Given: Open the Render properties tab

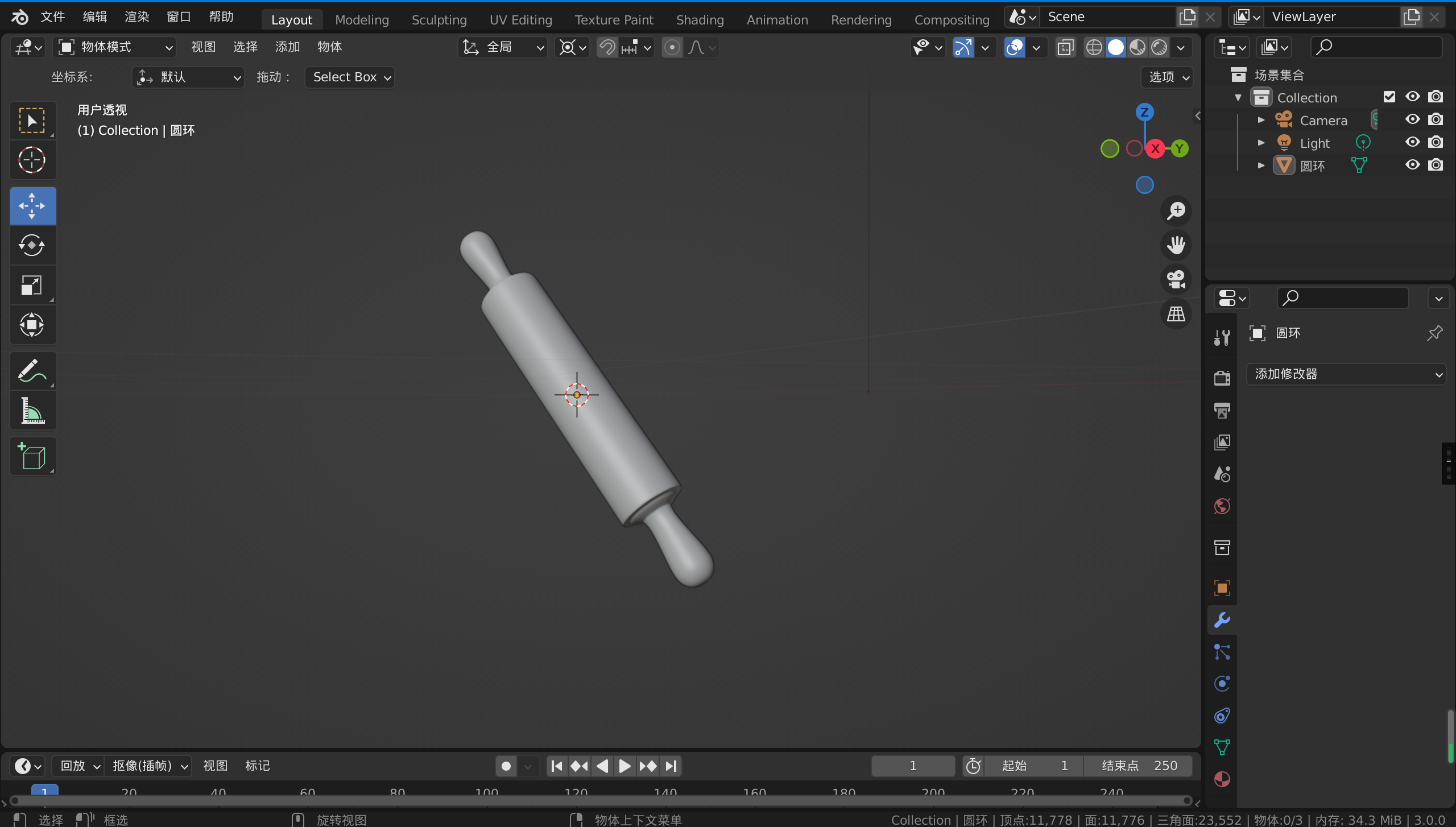Looking at the screenshot, I should (1222, 378).
